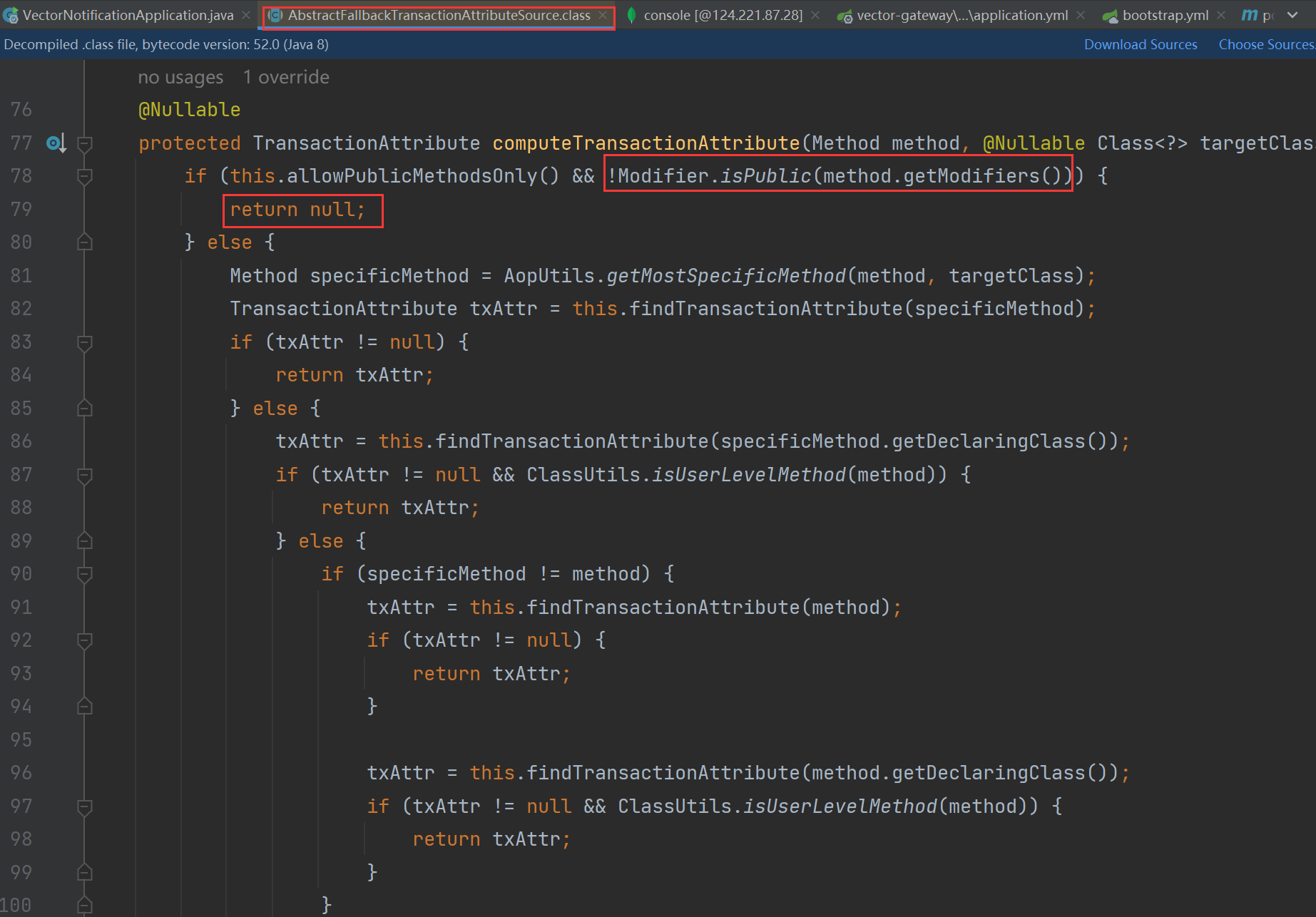Click isUserLevelMethod on line 97

click(x=840, y=806)
